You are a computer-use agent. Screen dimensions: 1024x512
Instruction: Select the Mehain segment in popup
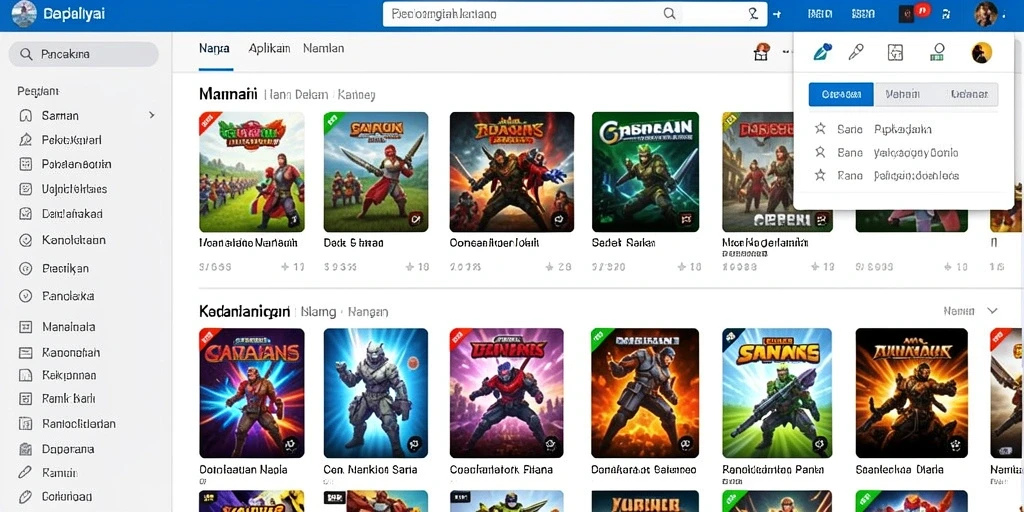tap(903, 94)
